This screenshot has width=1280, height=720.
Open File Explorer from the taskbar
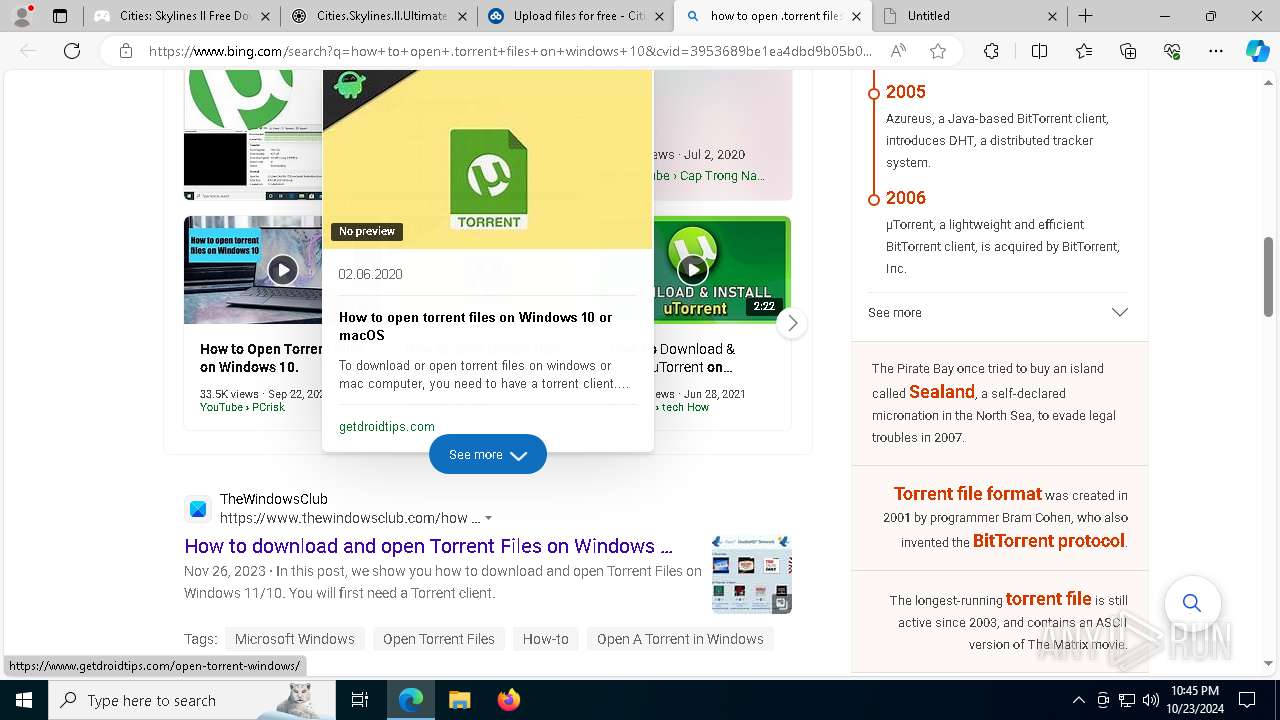459,700
